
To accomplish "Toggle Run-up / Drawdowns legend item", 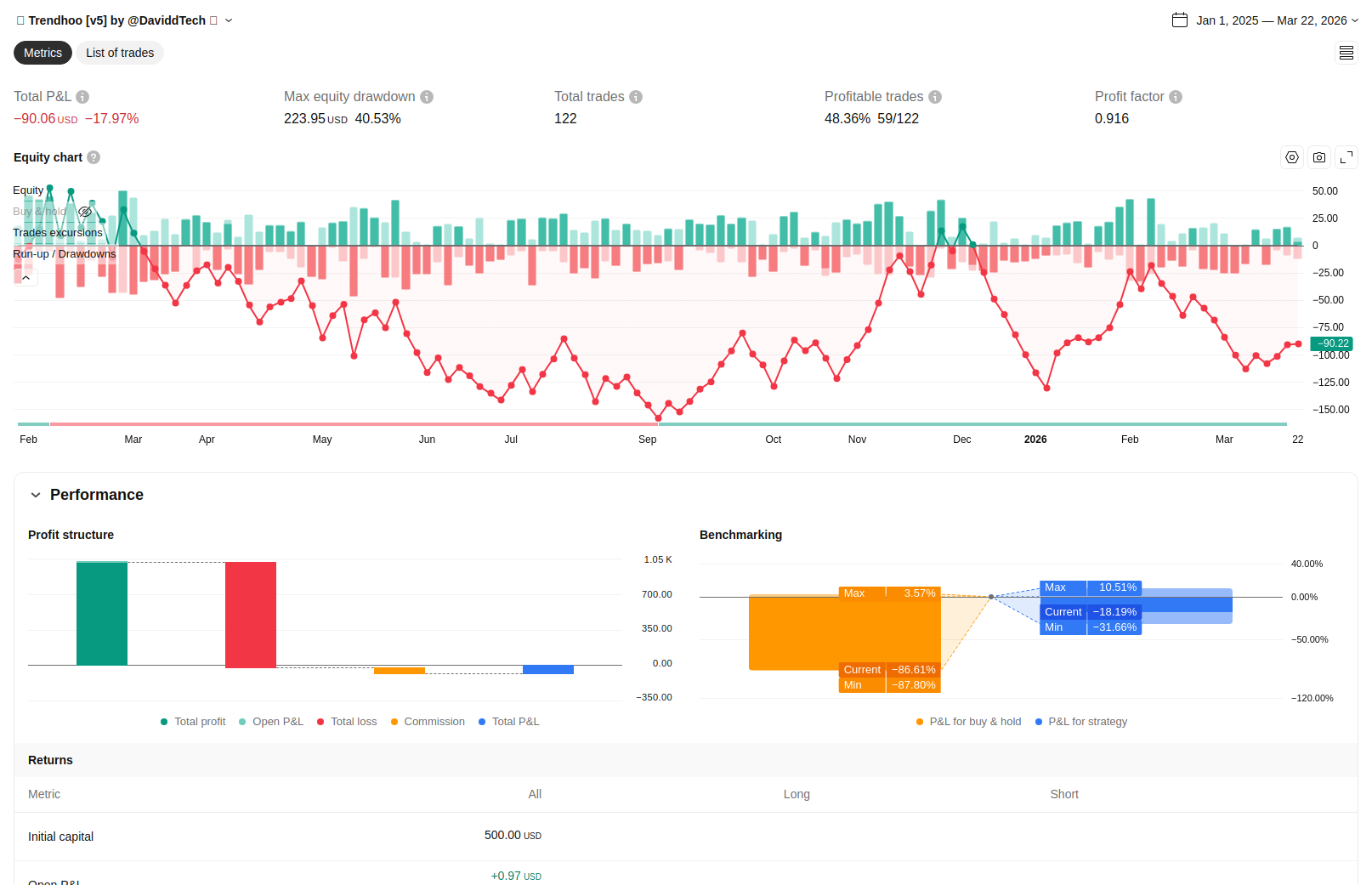I will point(64,254).
